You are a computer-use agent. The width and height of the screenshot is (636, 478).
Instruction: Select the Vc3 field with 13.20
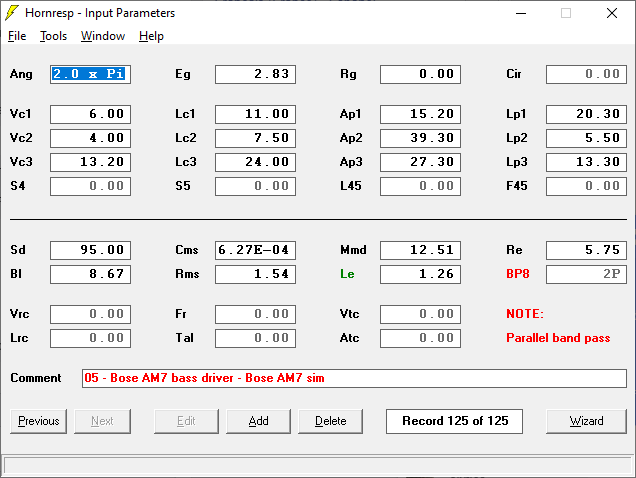click(x=90, y=162)
